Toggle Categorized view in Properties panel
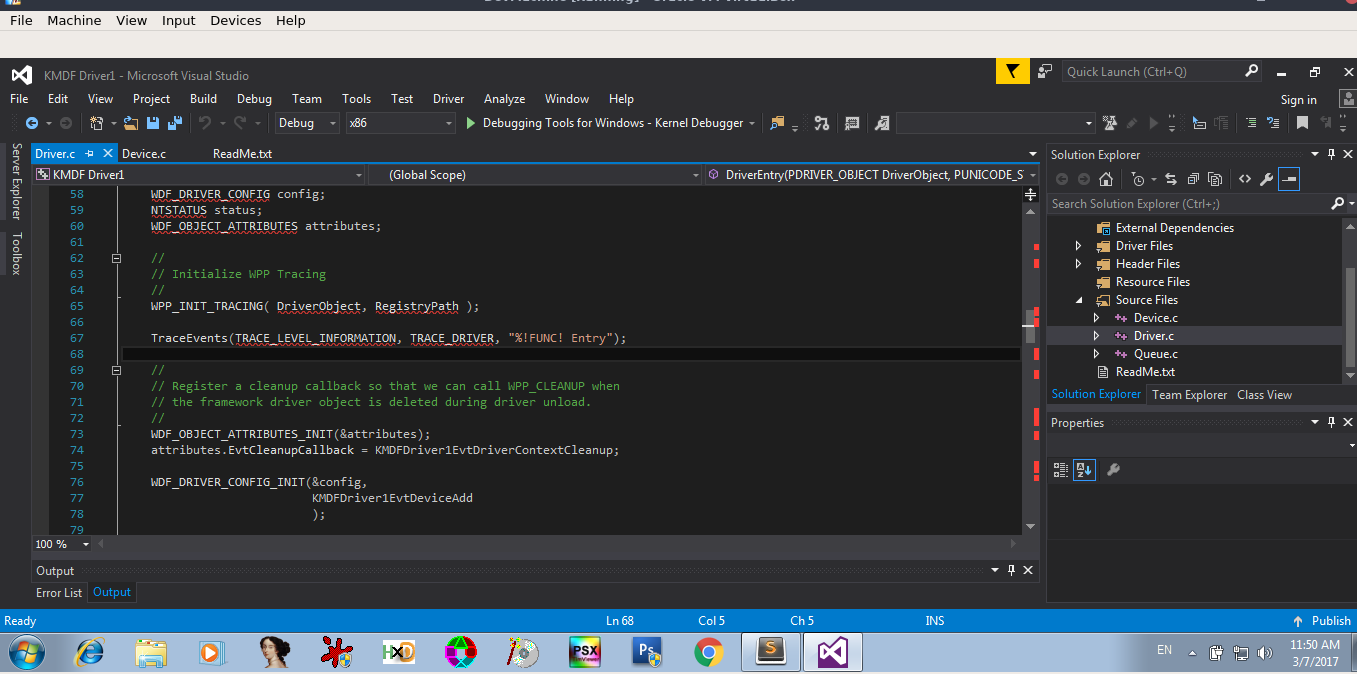This screenshot has height=674, width=1357. [x=1061, y=469]
